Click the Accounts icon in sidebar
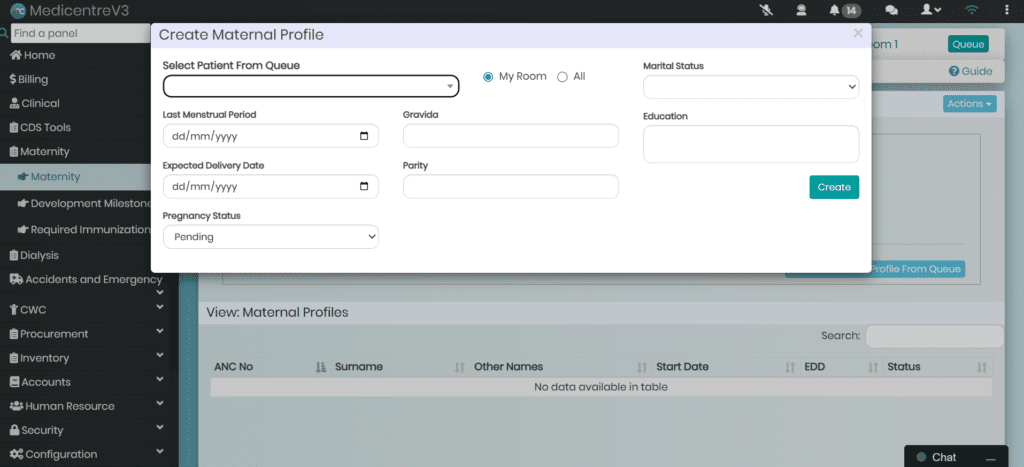 point(14,382)
